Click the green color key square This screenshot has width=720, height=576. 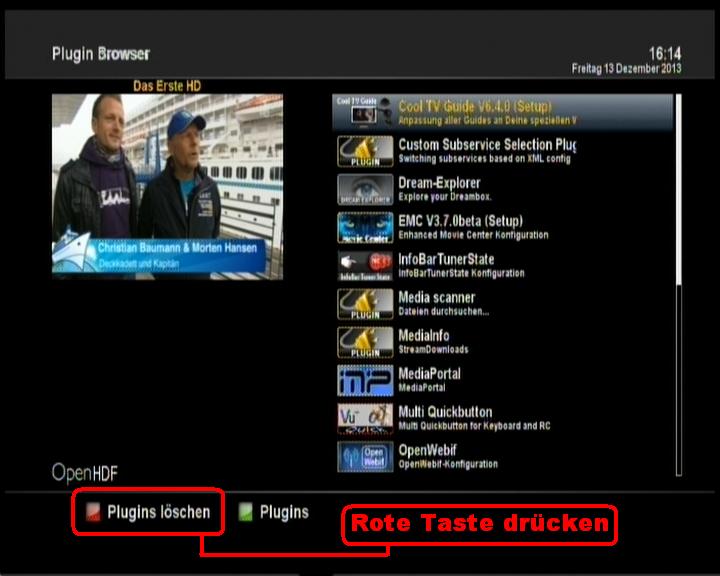246,513
